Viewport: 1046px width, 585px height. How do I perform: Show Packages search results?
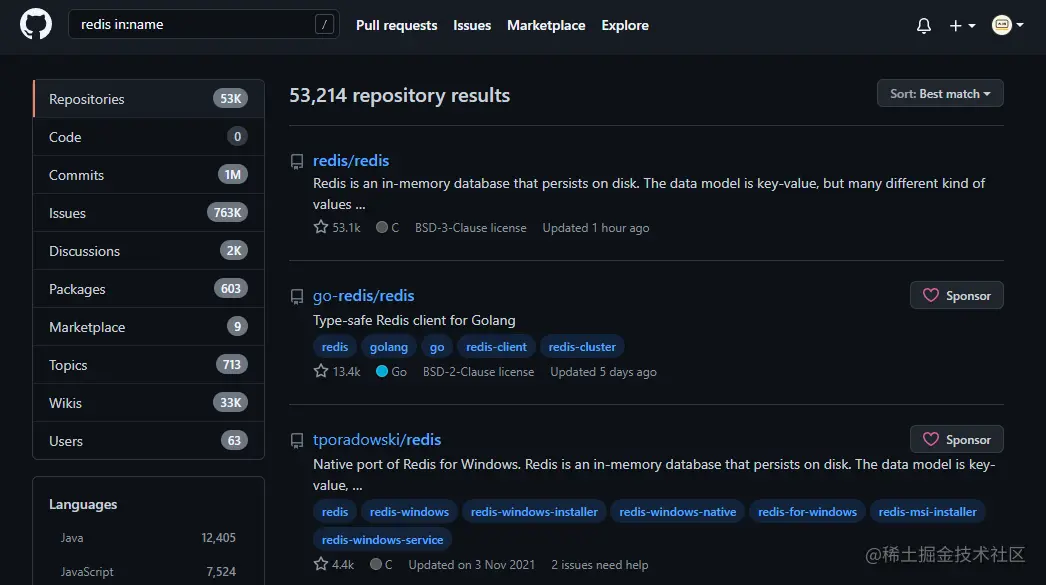(149, 289)
